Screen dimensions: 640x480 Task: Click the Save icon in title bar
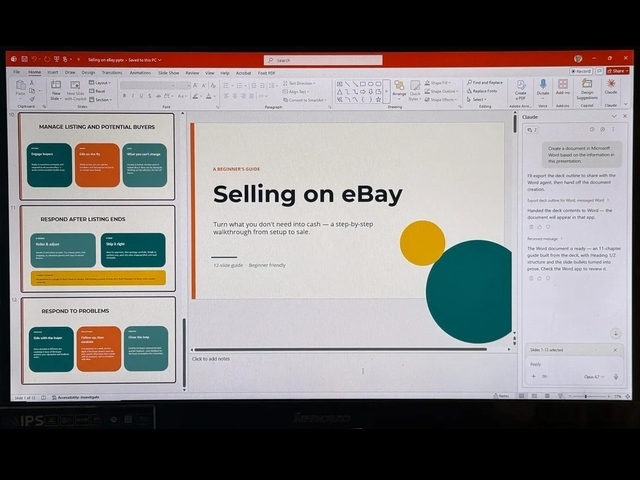click(24, 59)
